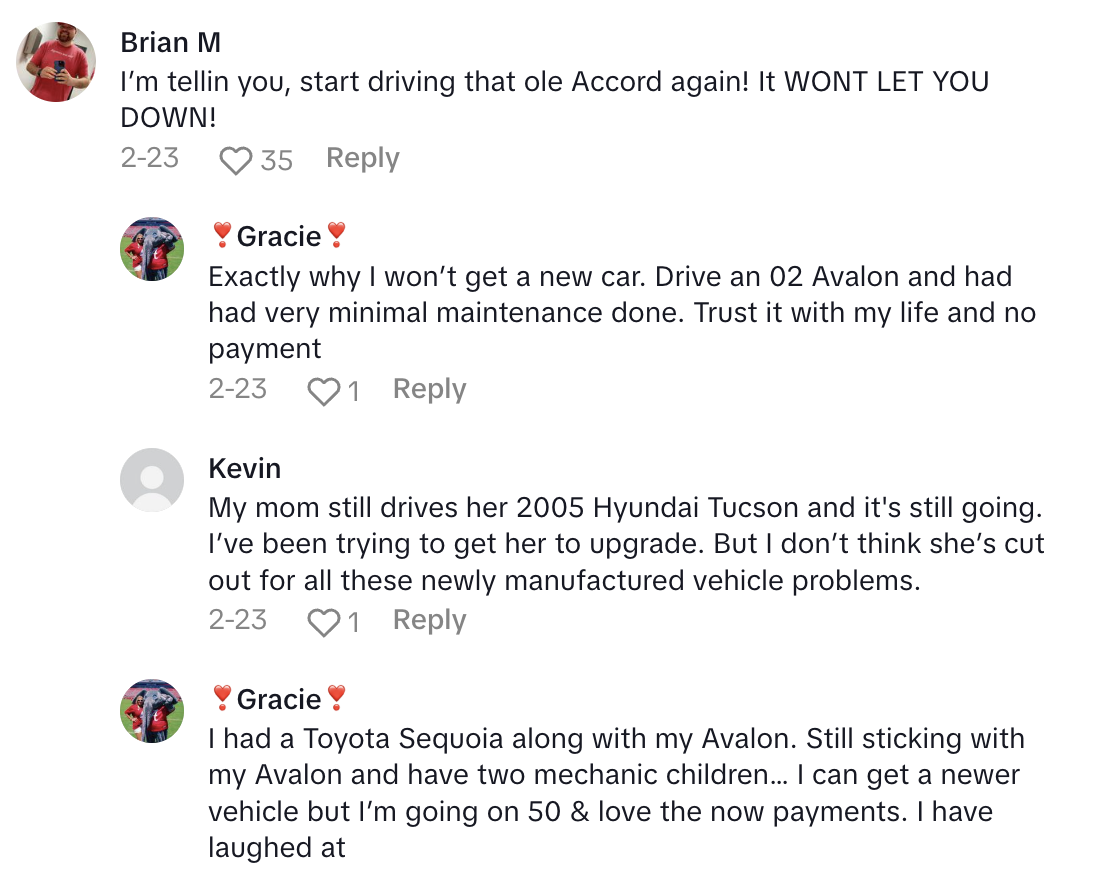Screen dimensions: 1100x872
Task: Open Brian M's profile picture
Action: pos(56,62)
